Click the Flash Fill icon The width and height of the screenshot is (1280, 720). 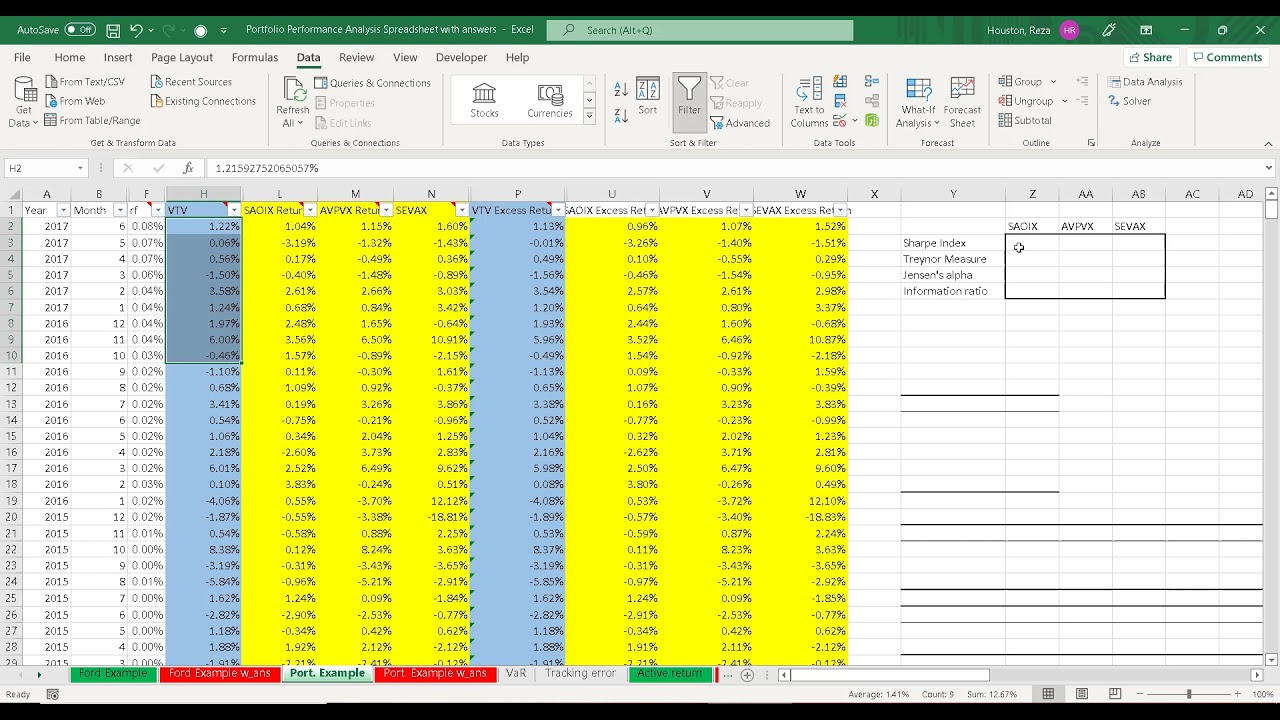click(x=840, y=82)
